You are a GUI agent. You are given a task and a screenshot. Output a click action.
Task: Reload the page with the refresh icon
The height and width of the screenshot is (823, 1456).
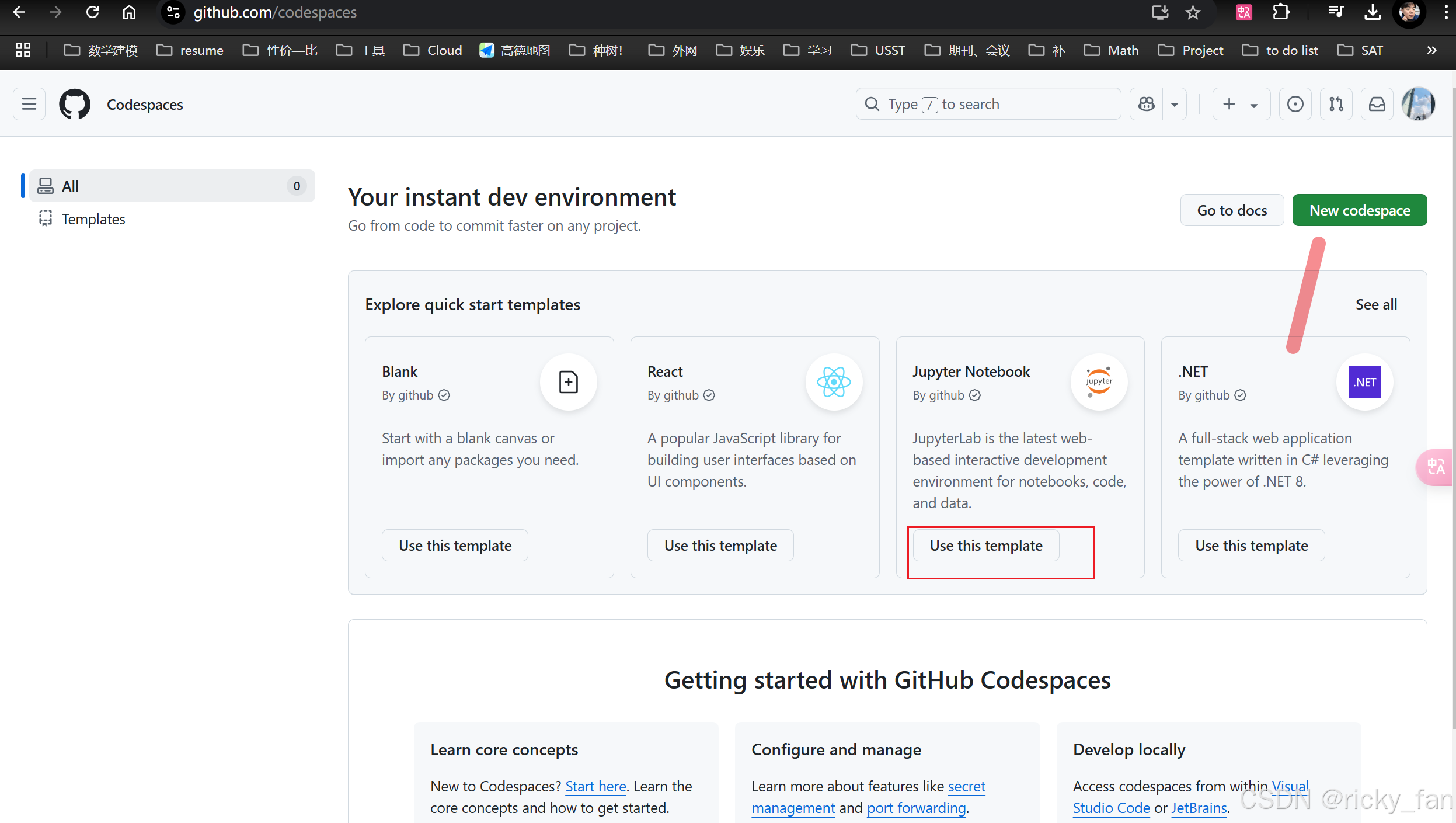coord(92,12)
